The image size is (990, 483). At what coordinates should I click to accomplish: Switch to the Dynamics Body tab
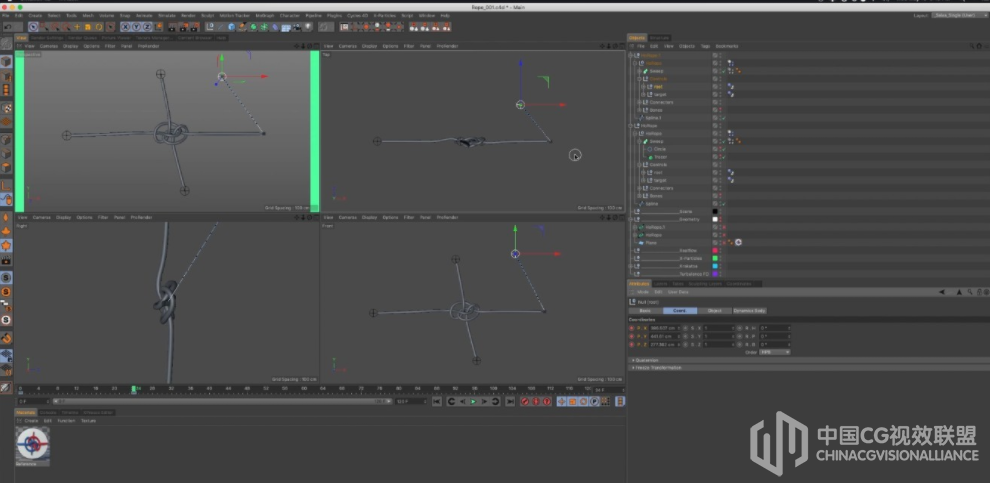[749, 311]
